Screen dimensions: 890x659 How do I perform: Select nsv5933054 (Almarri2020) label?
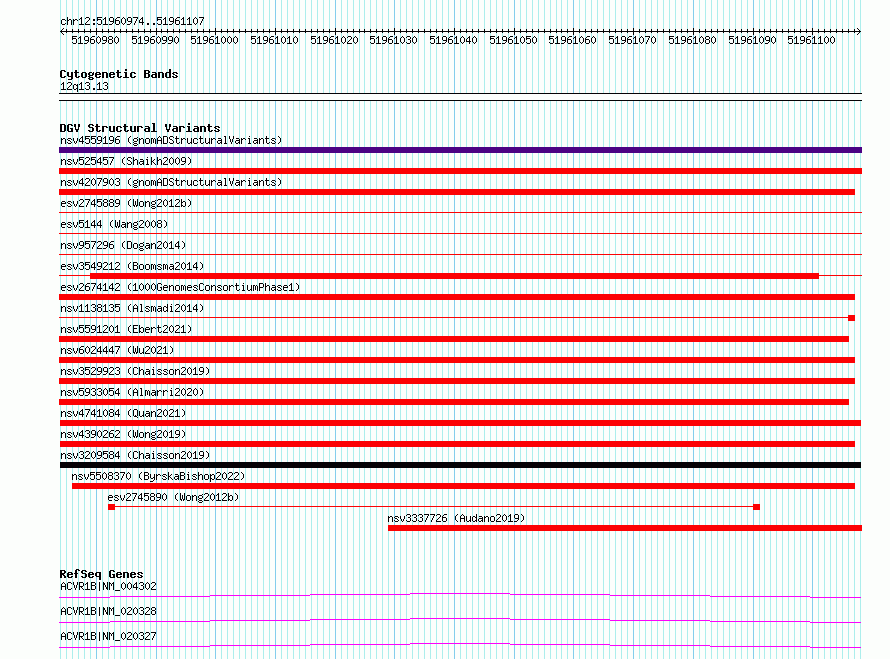(x=132, y=392)
